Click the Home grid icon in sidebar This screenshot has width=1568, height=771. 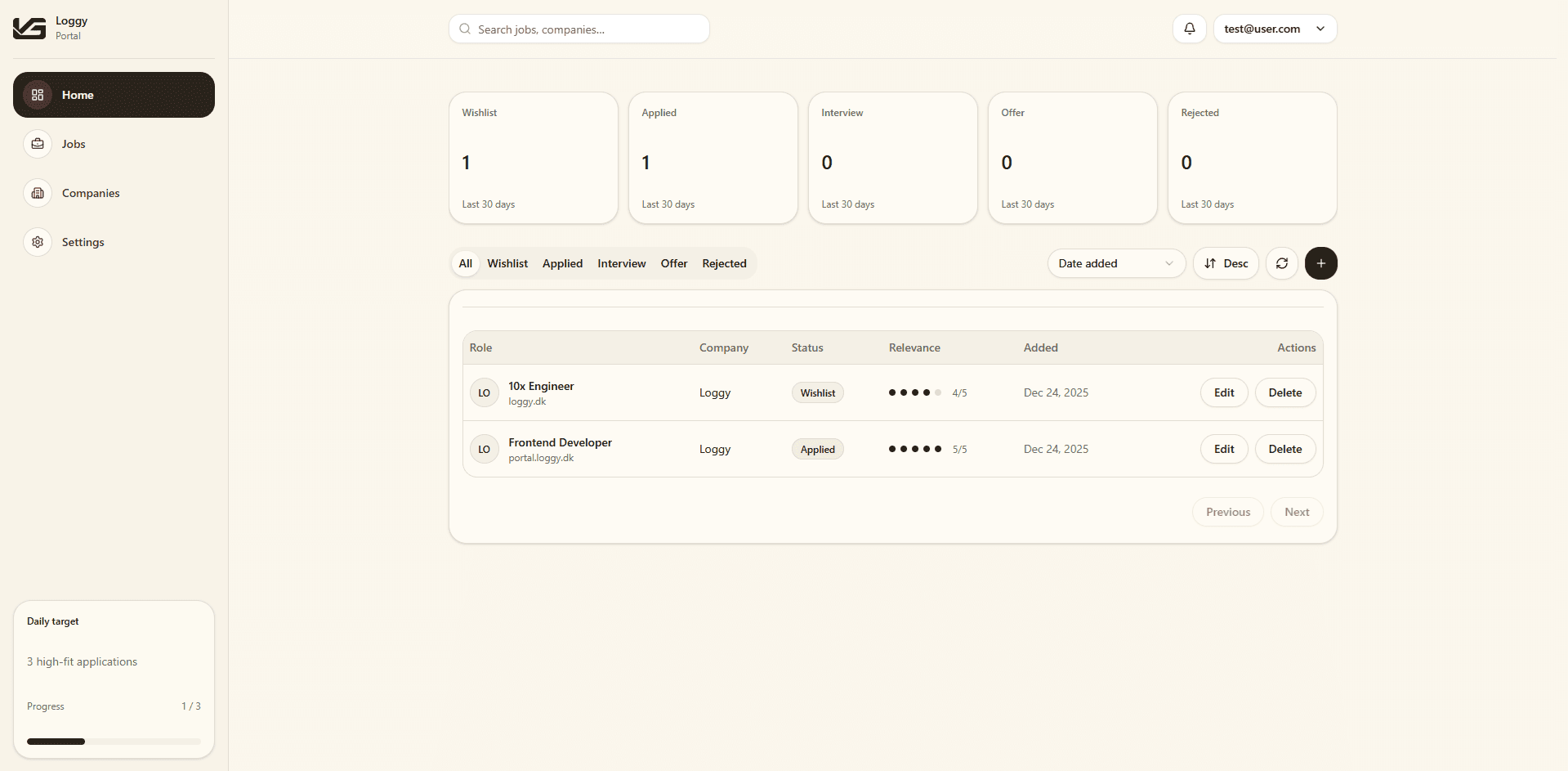[x=38, y=95]
